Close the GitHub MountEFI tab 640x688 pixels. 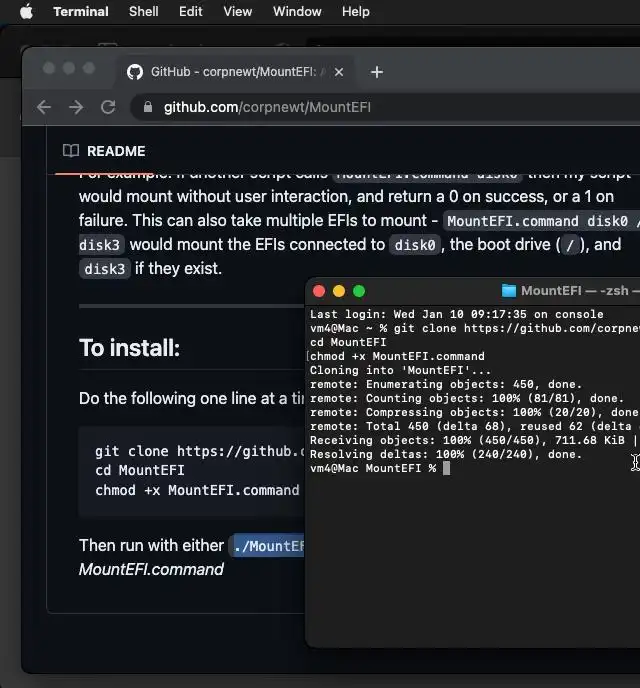point(339,72)
